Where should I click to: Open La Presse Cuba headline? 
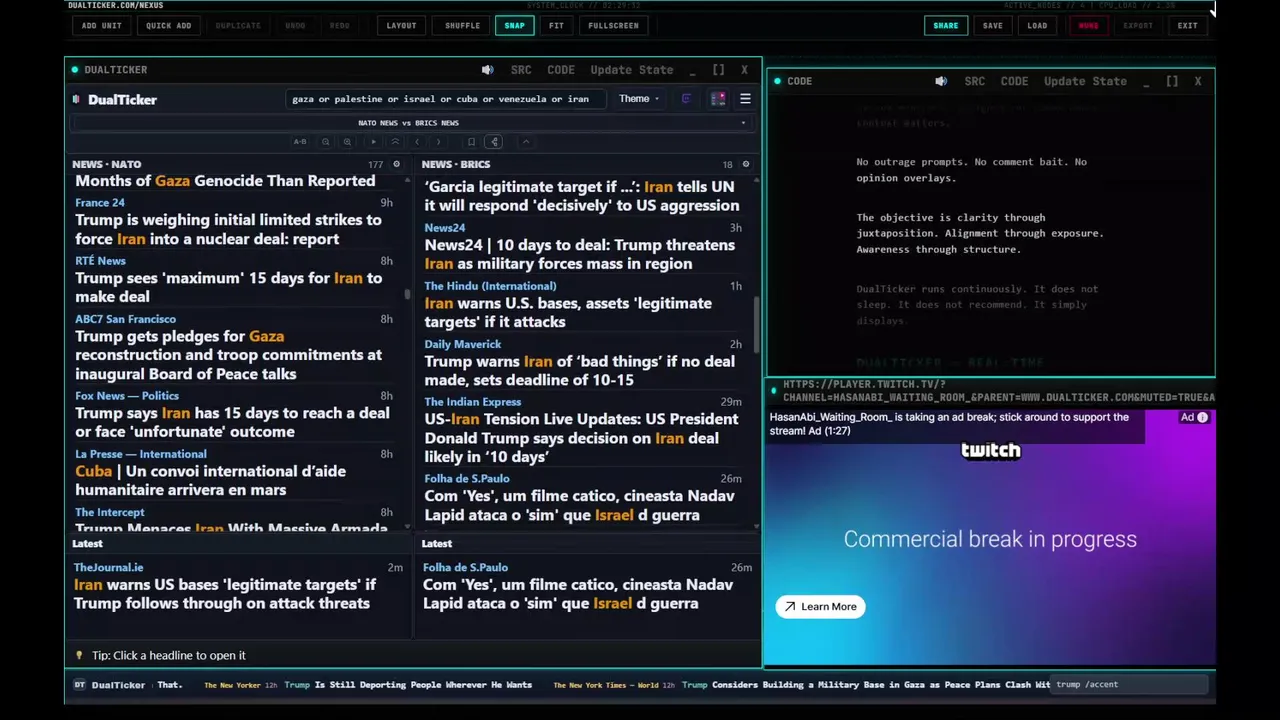(x=210, y=480)
